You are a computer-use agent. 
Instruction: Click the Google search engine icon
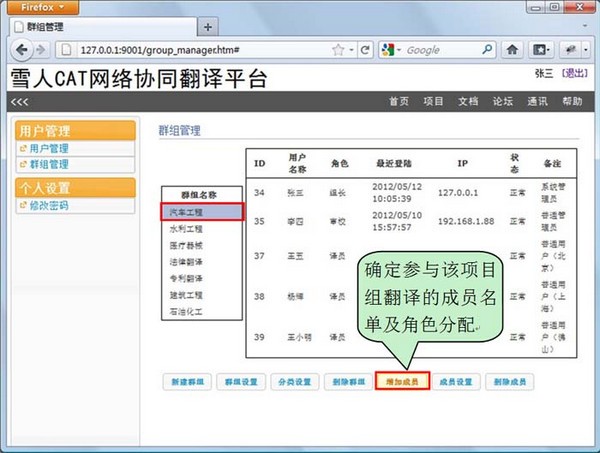coord(388,50)
